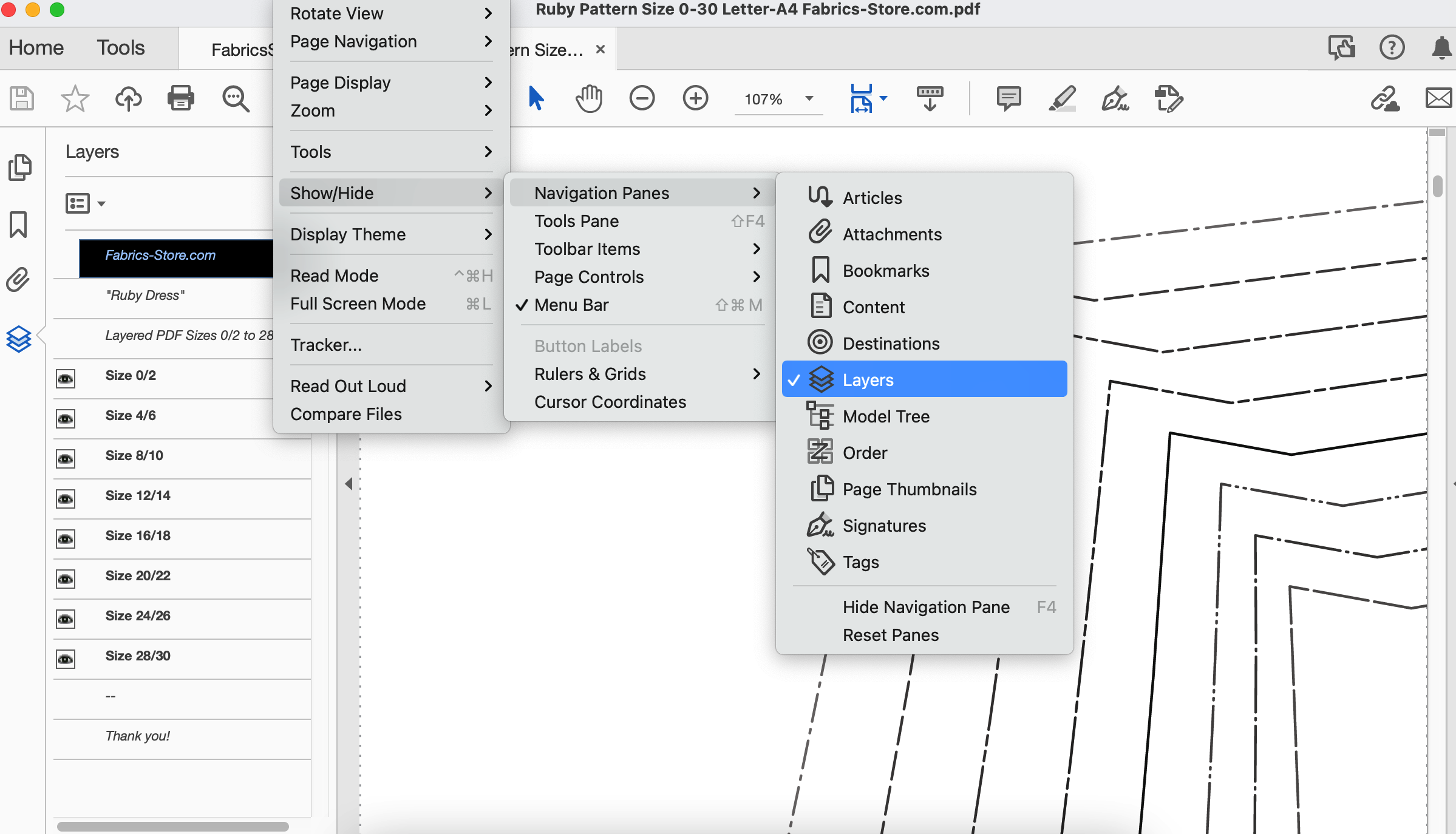Toggle the Size 28/30 layer eye
The image size is (1456, 834).
click(66, 659)
